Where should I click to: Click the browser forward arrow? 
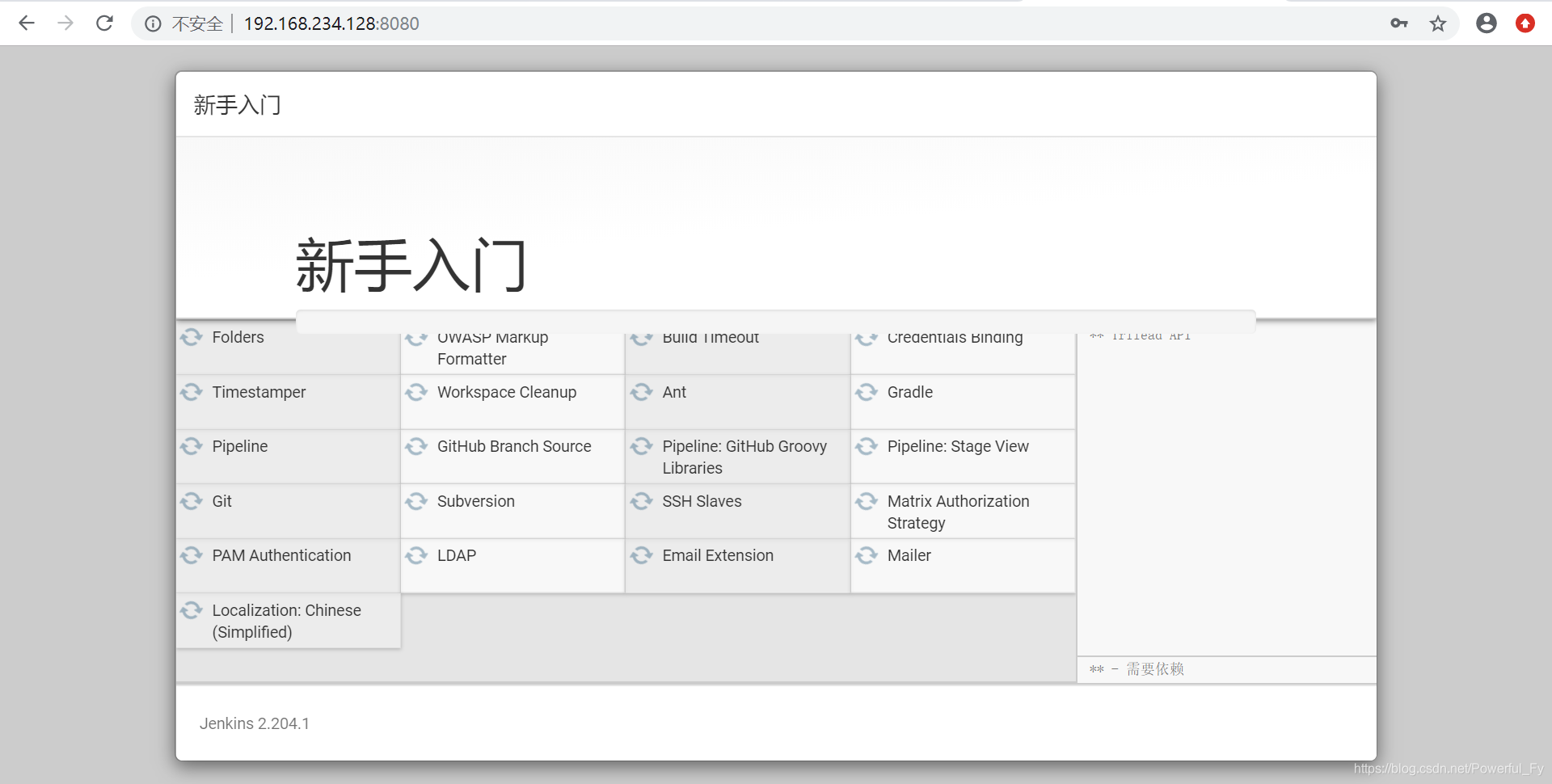pyautogui.click(x=65, y=23)
